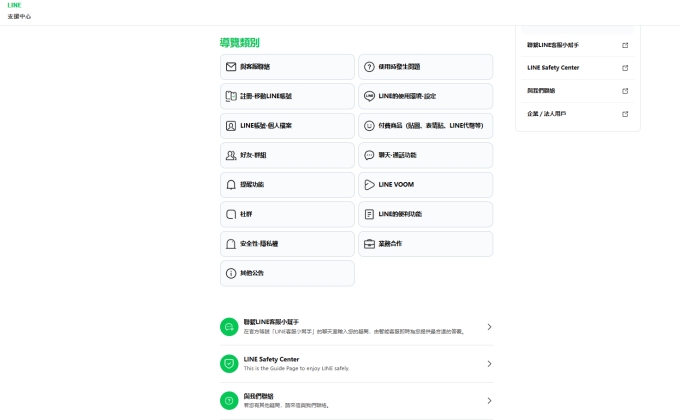Viewport: 680px width, 420px height.
Task: Open the LINE VOOM category
Action: [x=425, y=185]
